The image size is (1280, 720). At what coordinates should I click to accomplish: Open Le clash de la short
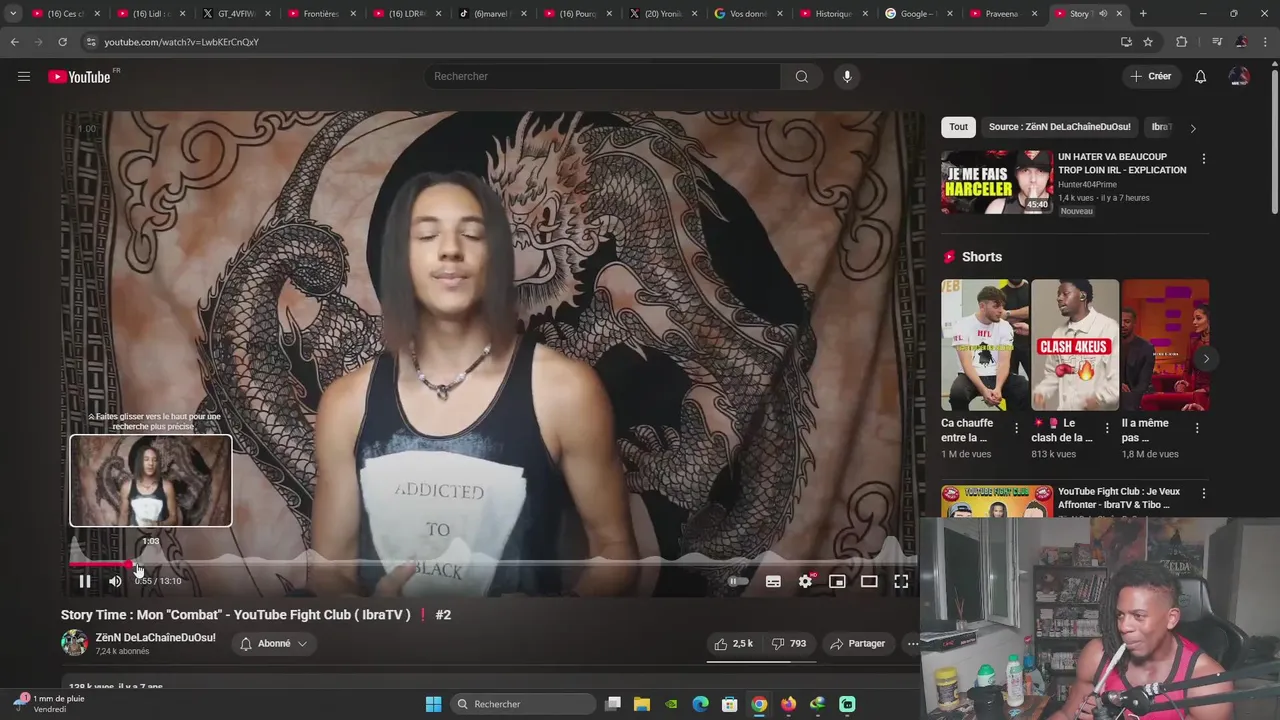1075,345
